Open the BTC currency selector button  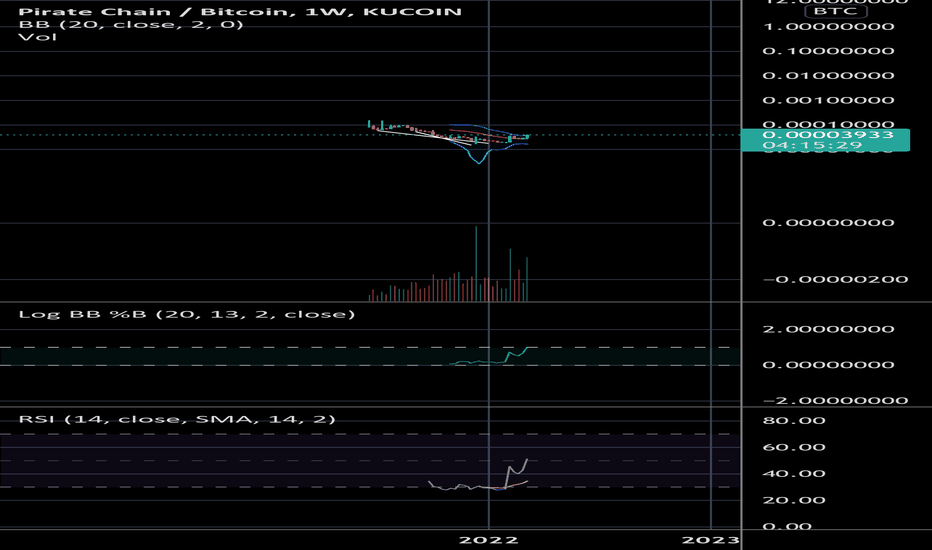tap(835, 11)
